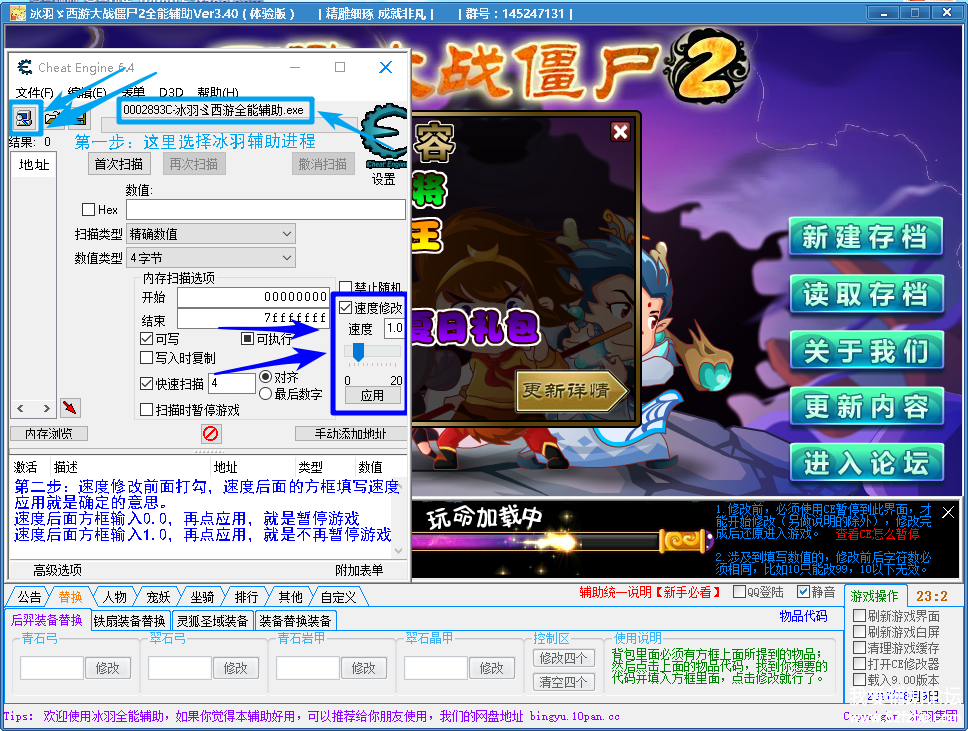
Task: Toggle the 快速扫描 checkbox
Action: [146, 383]
